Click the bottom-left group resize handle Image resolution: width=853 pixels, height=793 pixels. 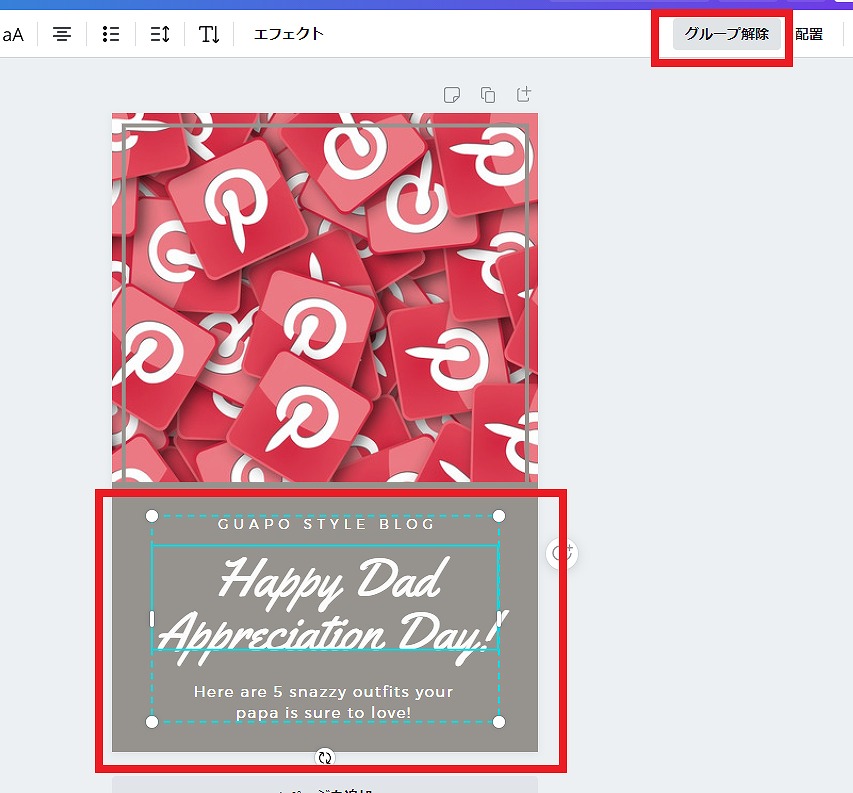click(x=152, y=722)
